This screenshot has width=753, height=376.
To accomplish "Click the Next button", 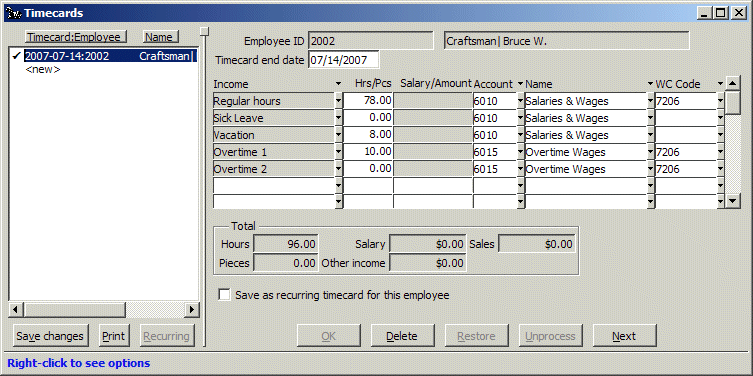I will [624, 336].
